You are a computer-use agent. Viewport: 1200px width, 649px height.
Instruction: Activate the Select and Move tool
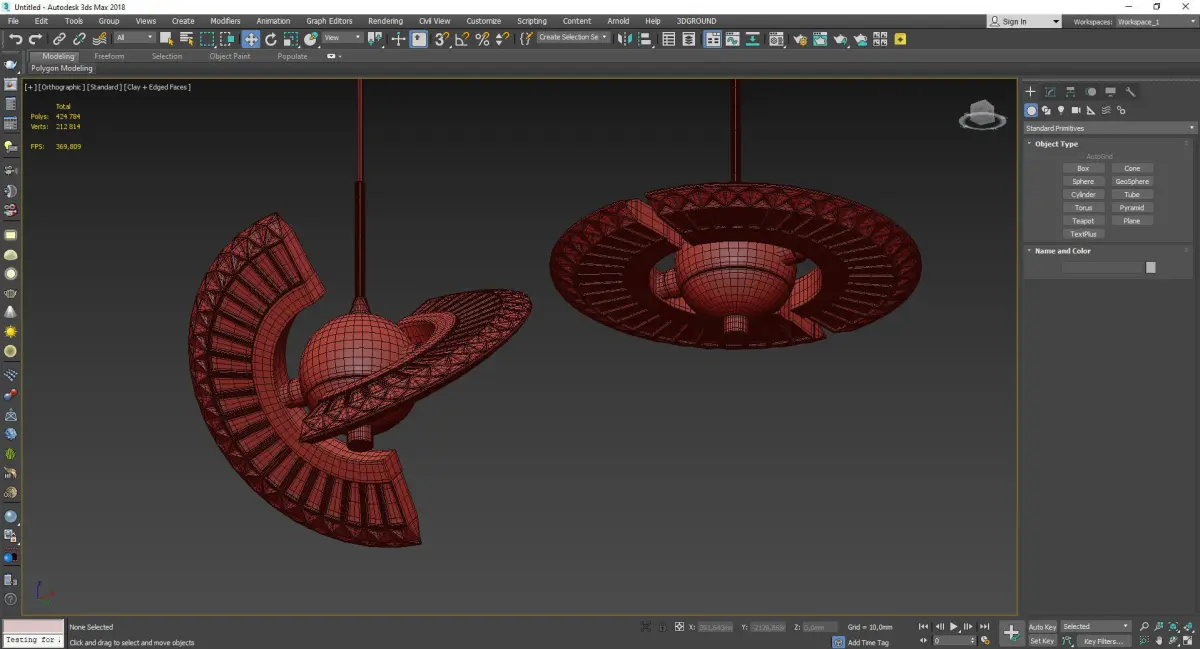point(250,39)
